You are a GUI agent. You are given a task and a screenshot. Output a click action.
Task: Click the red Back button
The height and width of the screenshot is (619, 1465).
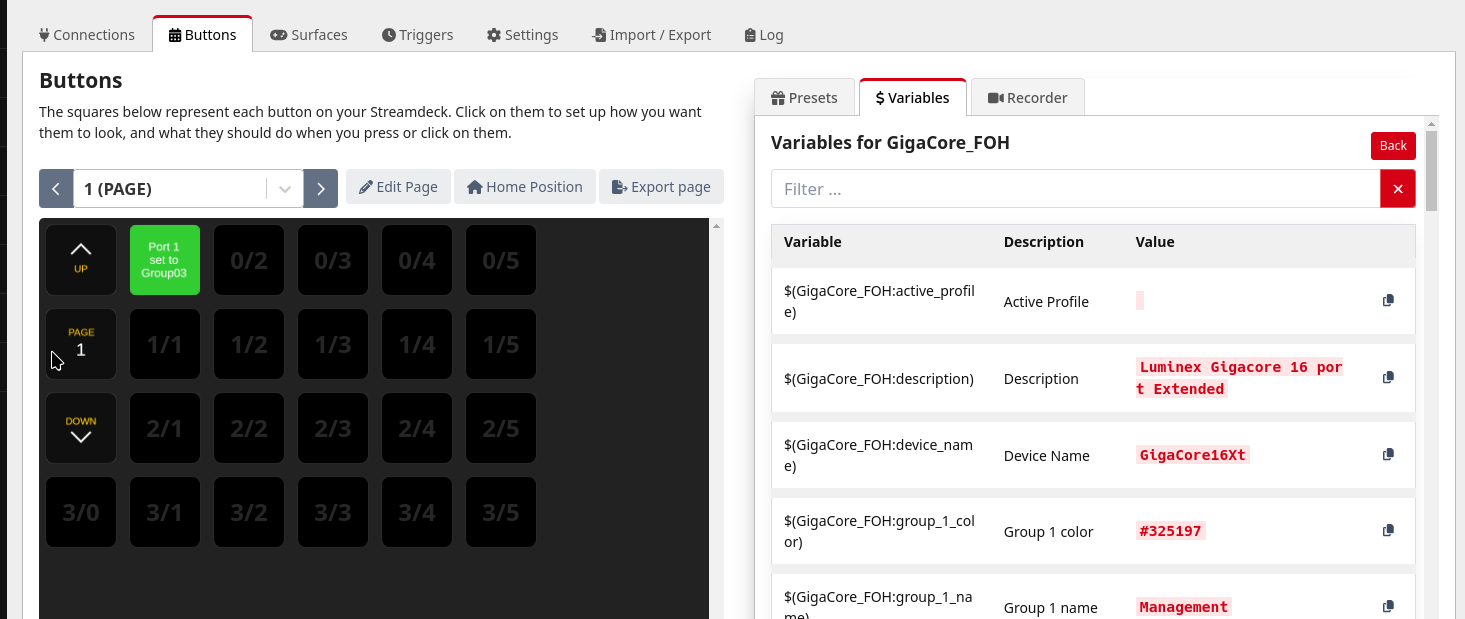pos(1393,146)
